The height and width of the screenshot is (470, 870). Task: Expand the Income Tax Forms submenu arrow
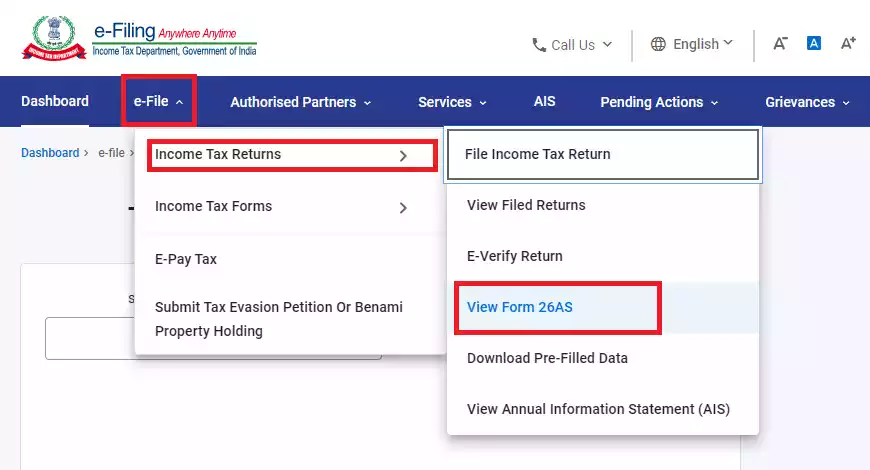(403, 208)
